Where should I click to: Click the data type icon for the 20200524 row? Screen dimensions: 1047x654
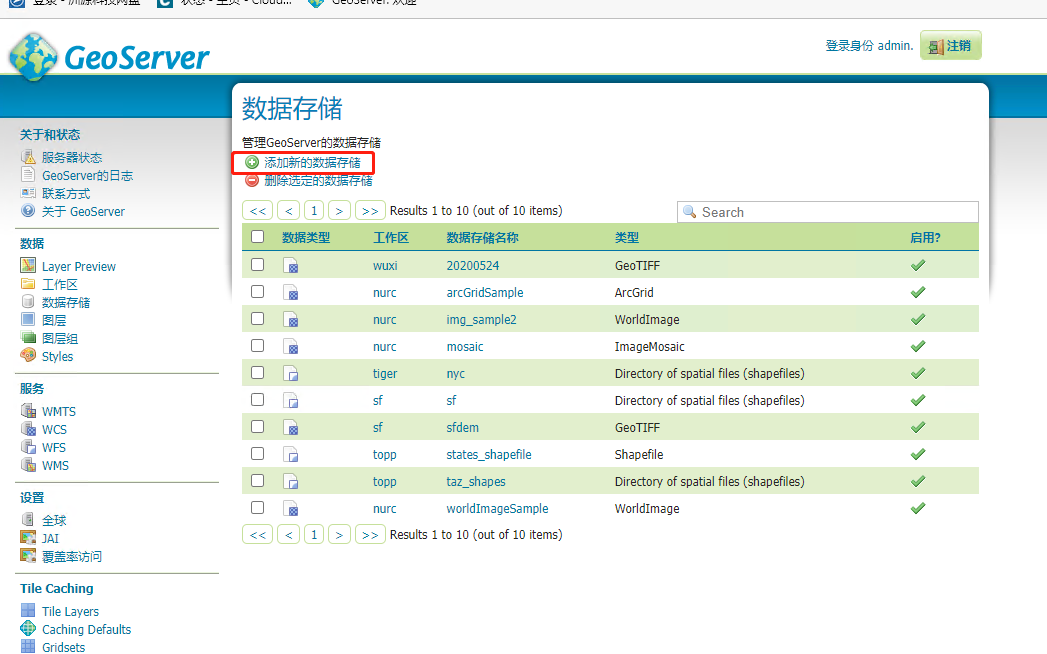291,266
